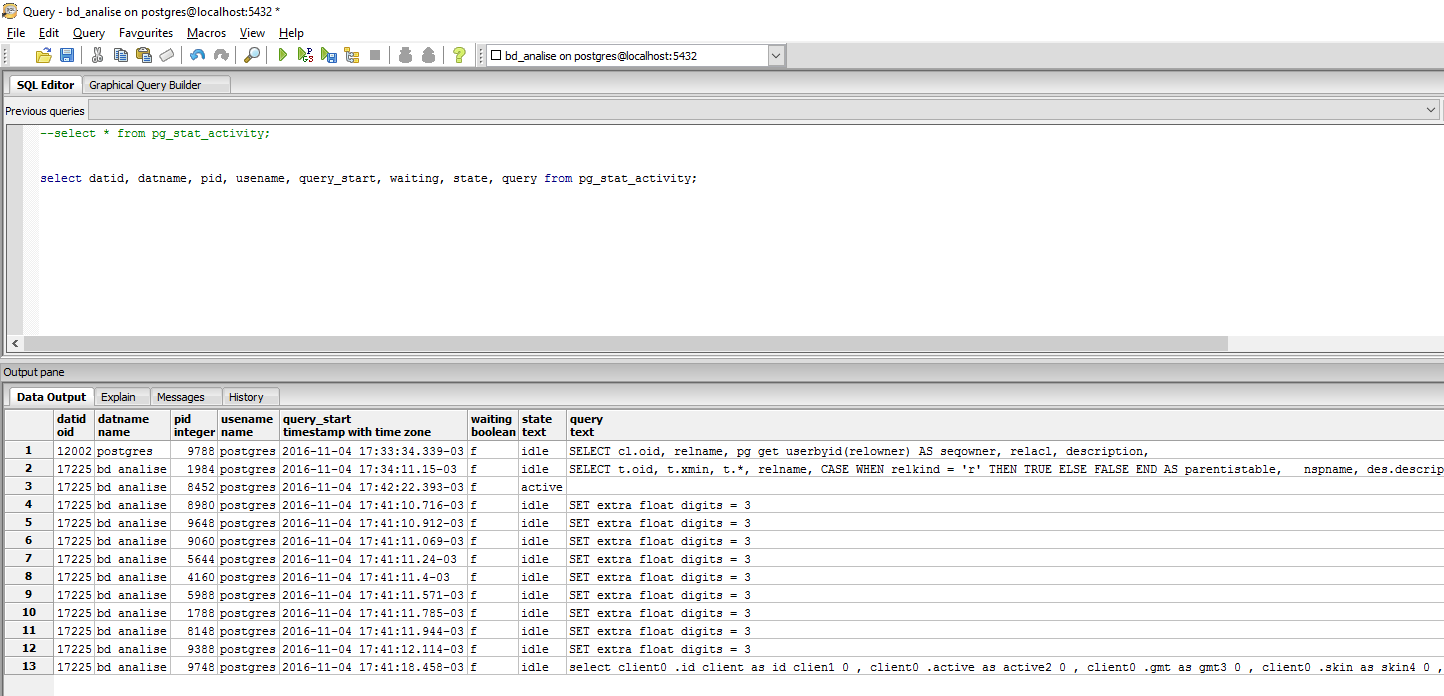
Task: Save the current query
Action: pyautogui.click(x=67, y=55)
